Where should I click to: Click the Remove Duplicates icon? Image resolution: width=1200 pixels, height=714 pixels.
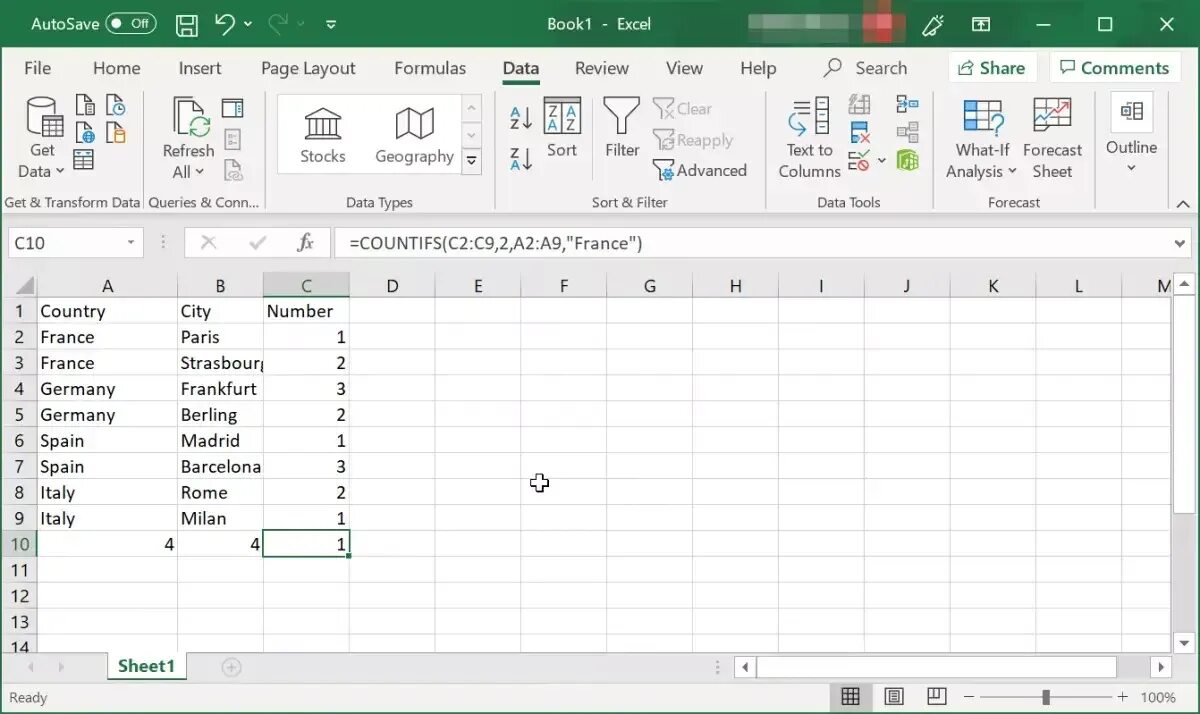click(x=859, y=132)
